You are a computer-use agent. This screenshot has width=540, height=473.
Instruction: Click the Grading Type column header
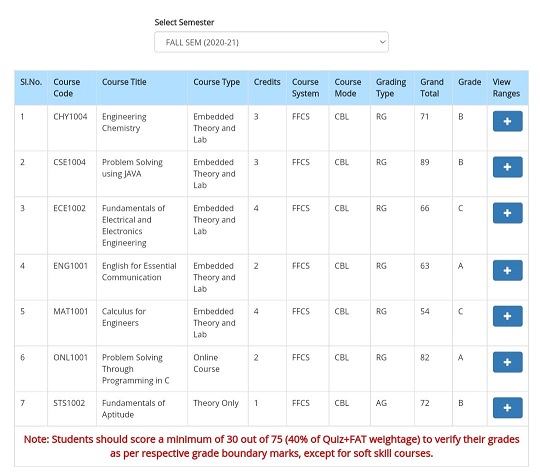391,88
